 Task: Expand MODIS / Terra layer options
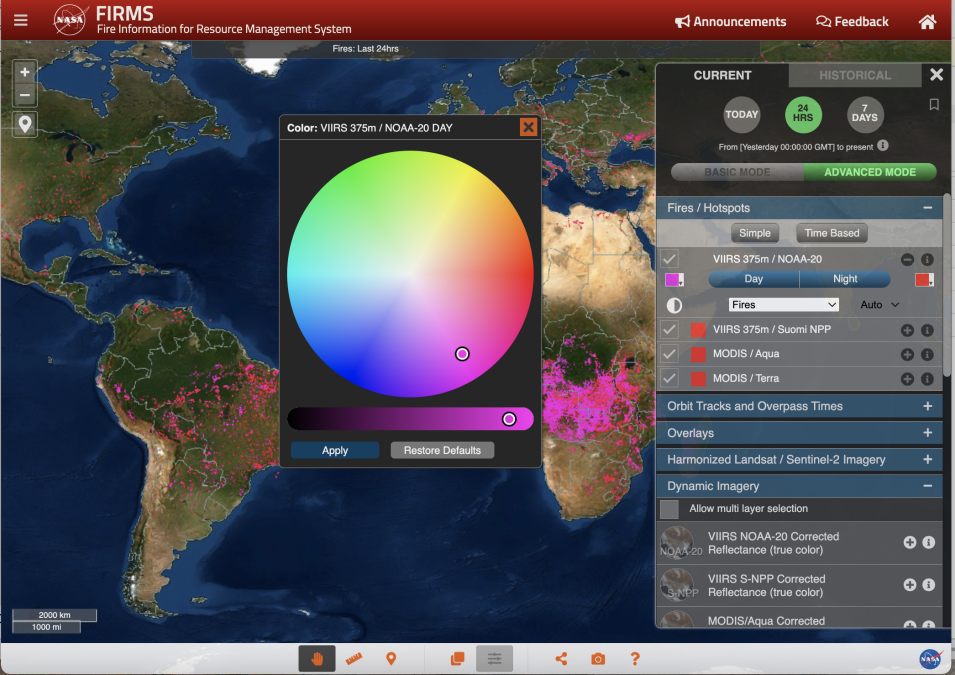[x=907, y=379]
